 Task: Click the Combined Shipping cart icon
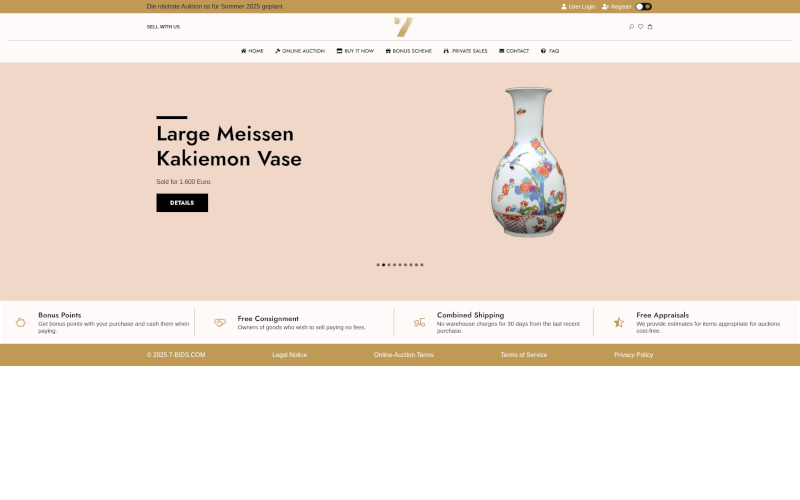click(419, 322)
